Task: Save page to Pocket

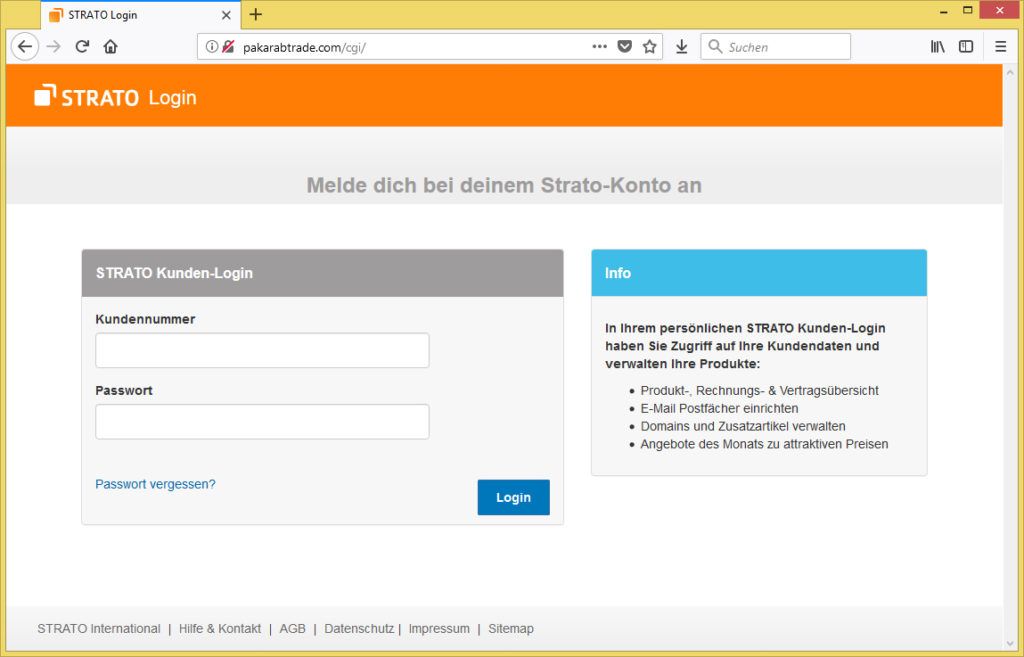Action: [x=625, y=46]
